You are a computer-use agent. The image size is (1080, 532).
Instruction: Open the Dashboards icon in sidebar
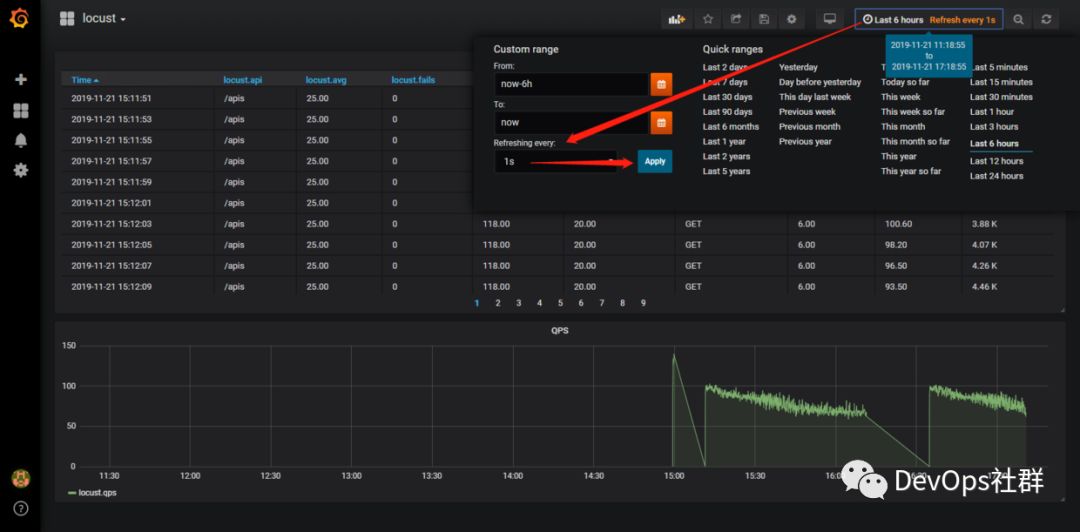tap(20, 110)
